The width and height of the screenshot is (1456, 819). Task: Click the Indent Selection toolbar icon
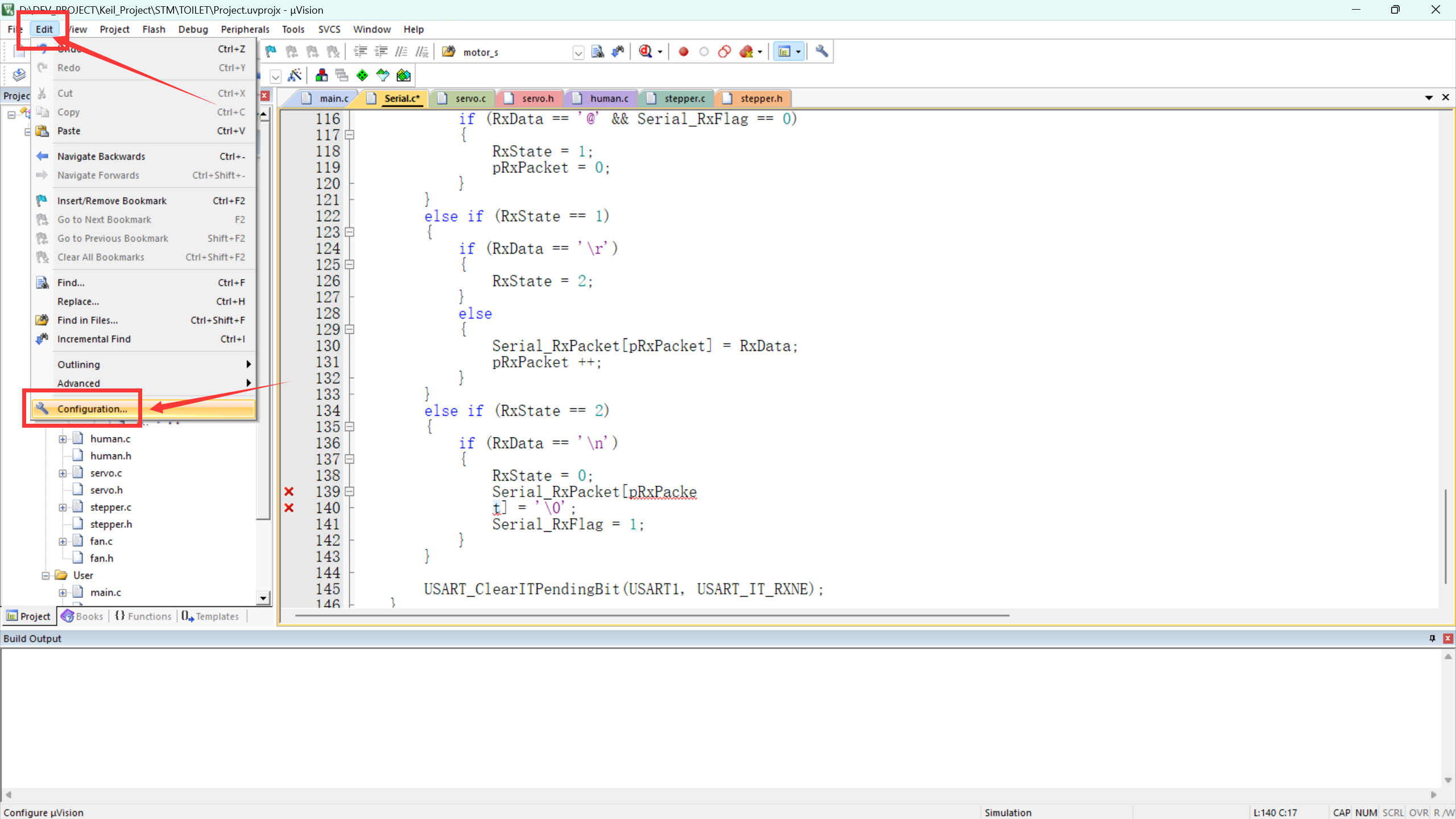pos(360,52)
